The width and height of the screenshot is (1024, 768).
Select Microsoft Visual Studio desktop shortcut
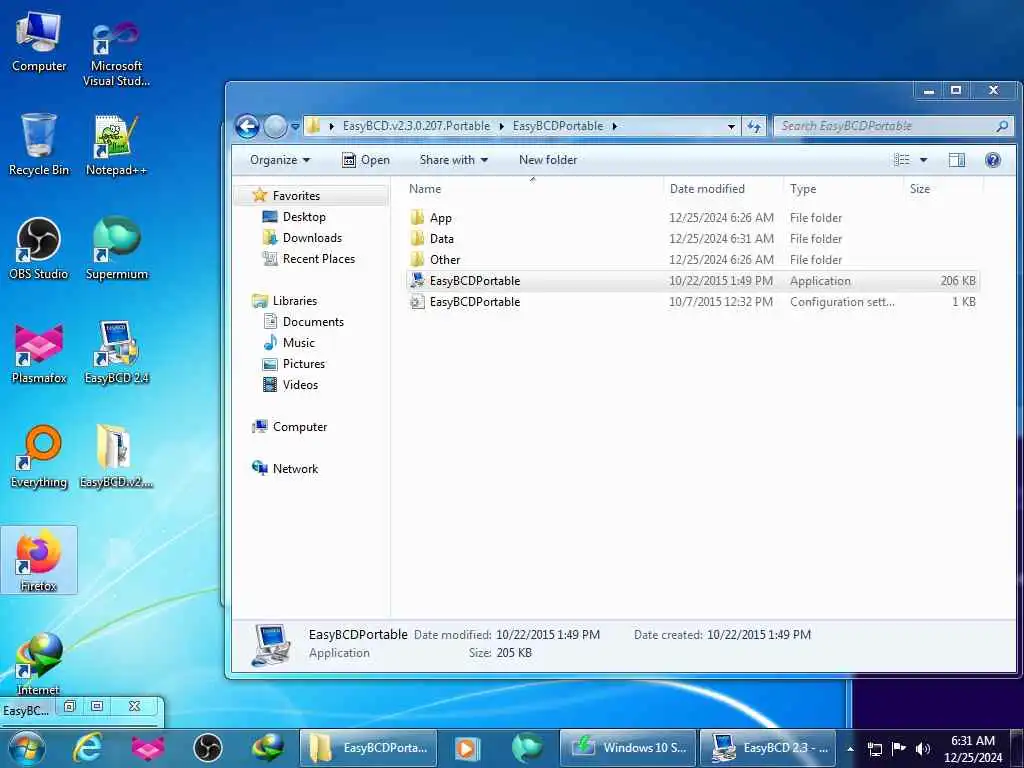(116, 52)
